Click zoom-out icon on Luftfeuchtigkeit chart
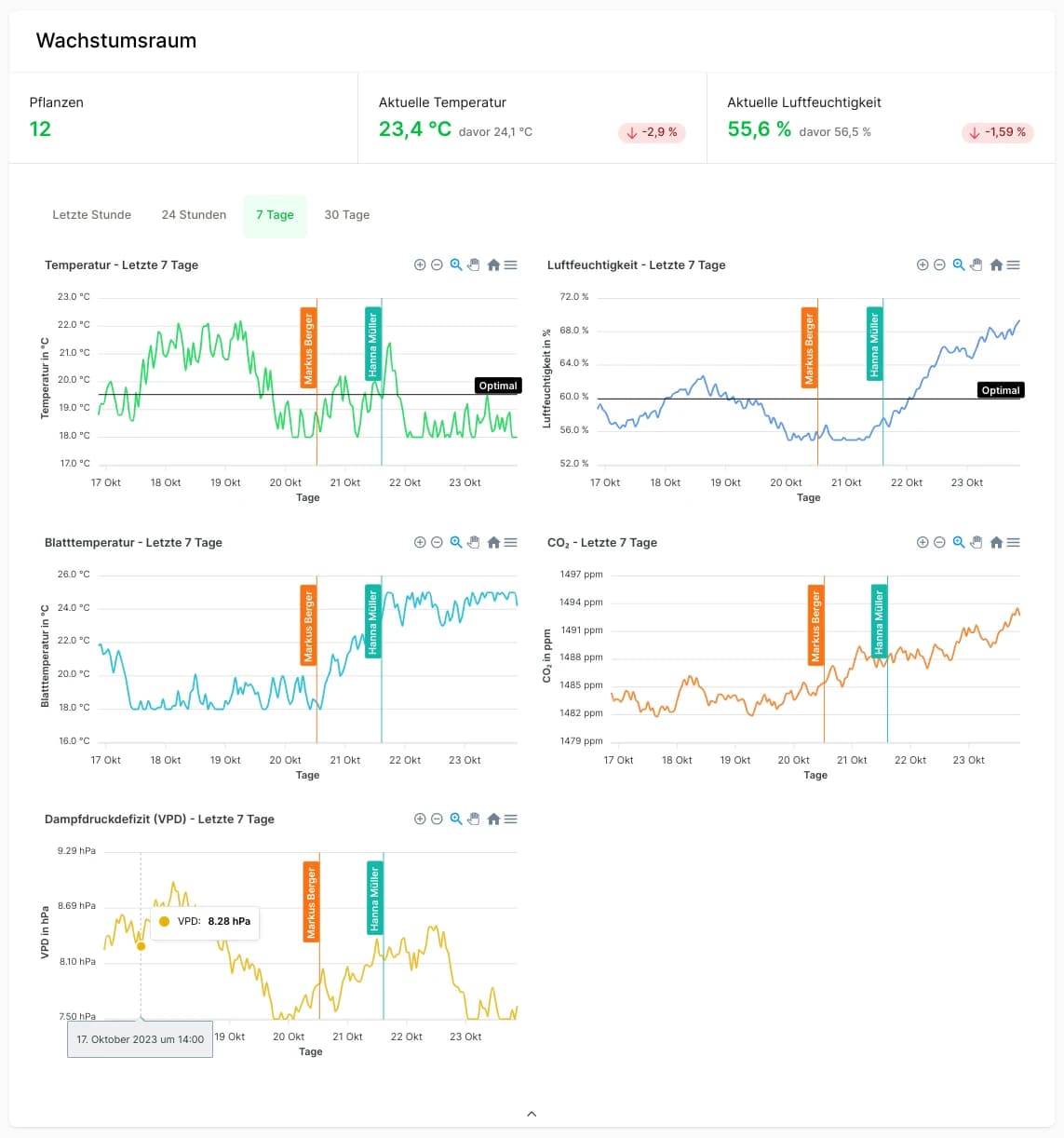This screenshot has height=1138, width=1064. (x=939, y=265)
